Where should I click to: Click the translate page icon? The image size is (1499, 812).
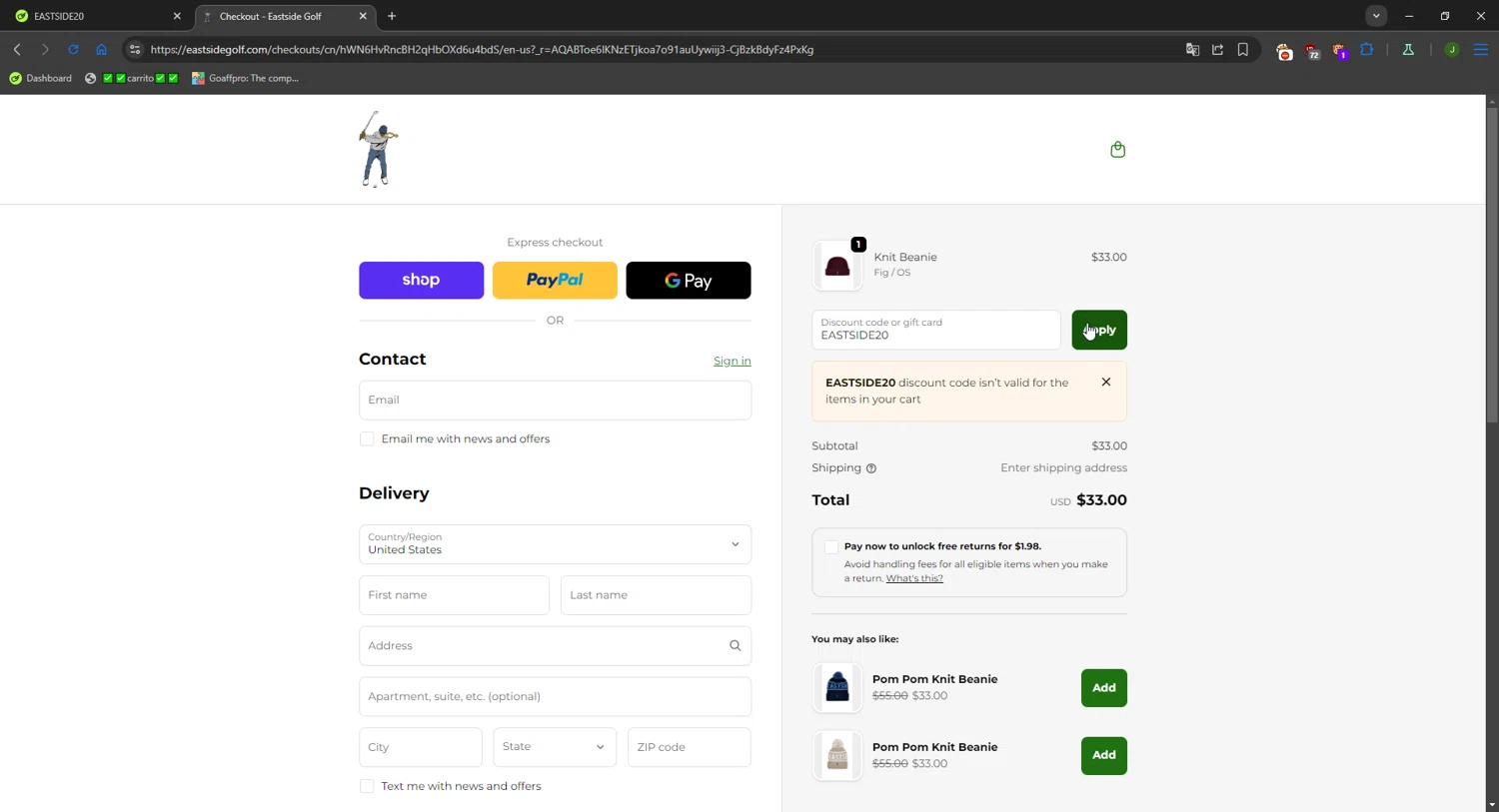click(x=1192, y=49)
